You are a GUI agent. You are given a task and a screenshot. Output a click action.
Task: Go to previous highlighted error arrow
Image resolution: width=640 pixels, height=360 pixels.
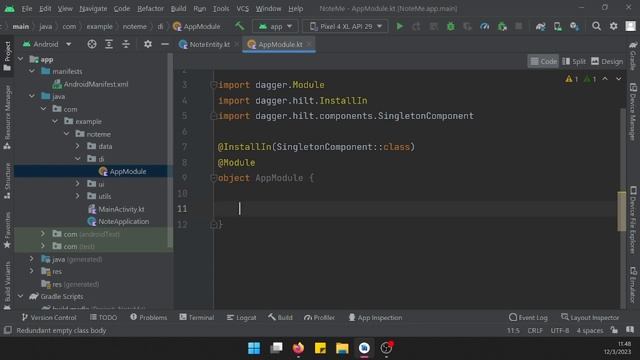605,79
